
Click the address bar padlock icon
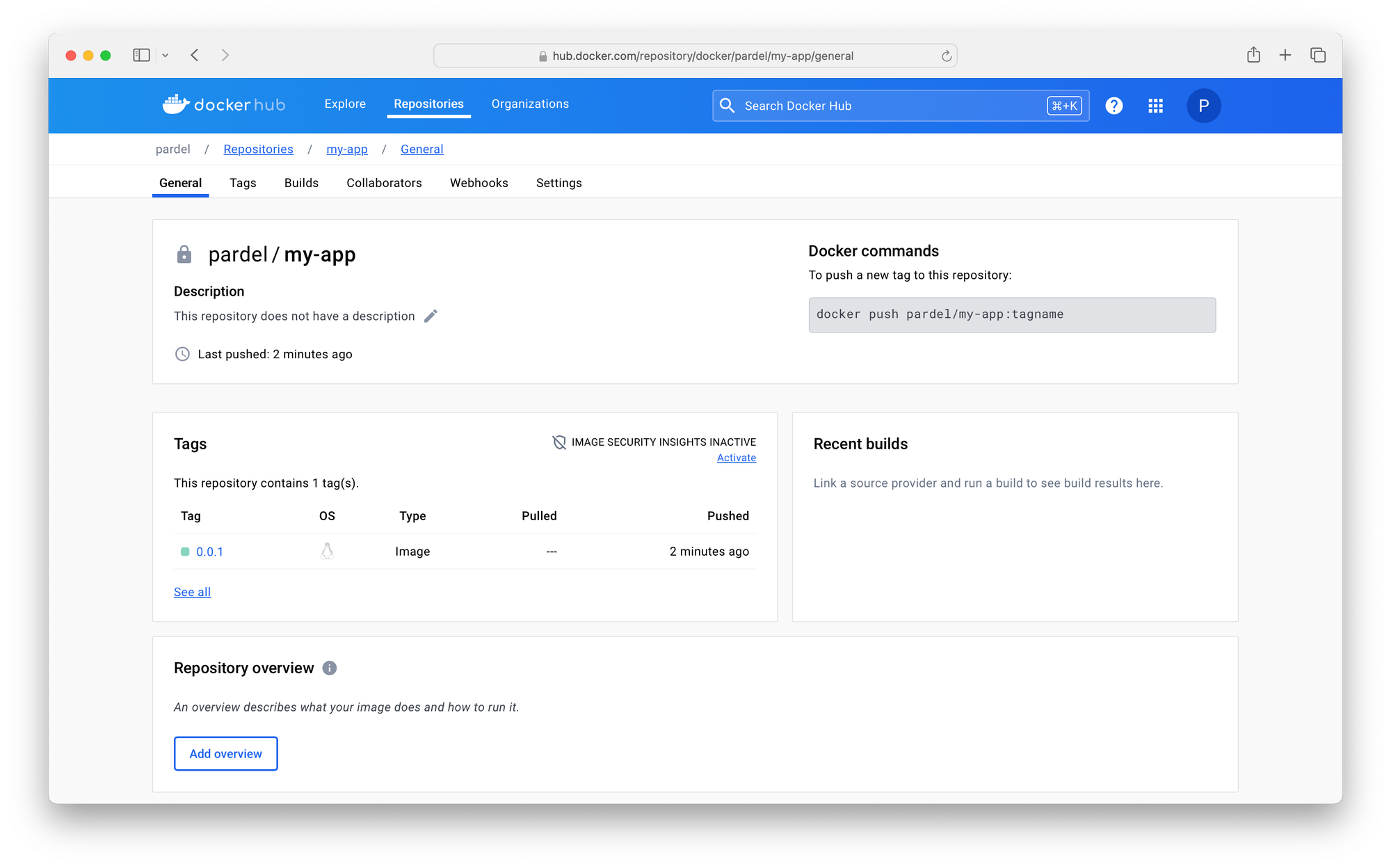point(543,56)
